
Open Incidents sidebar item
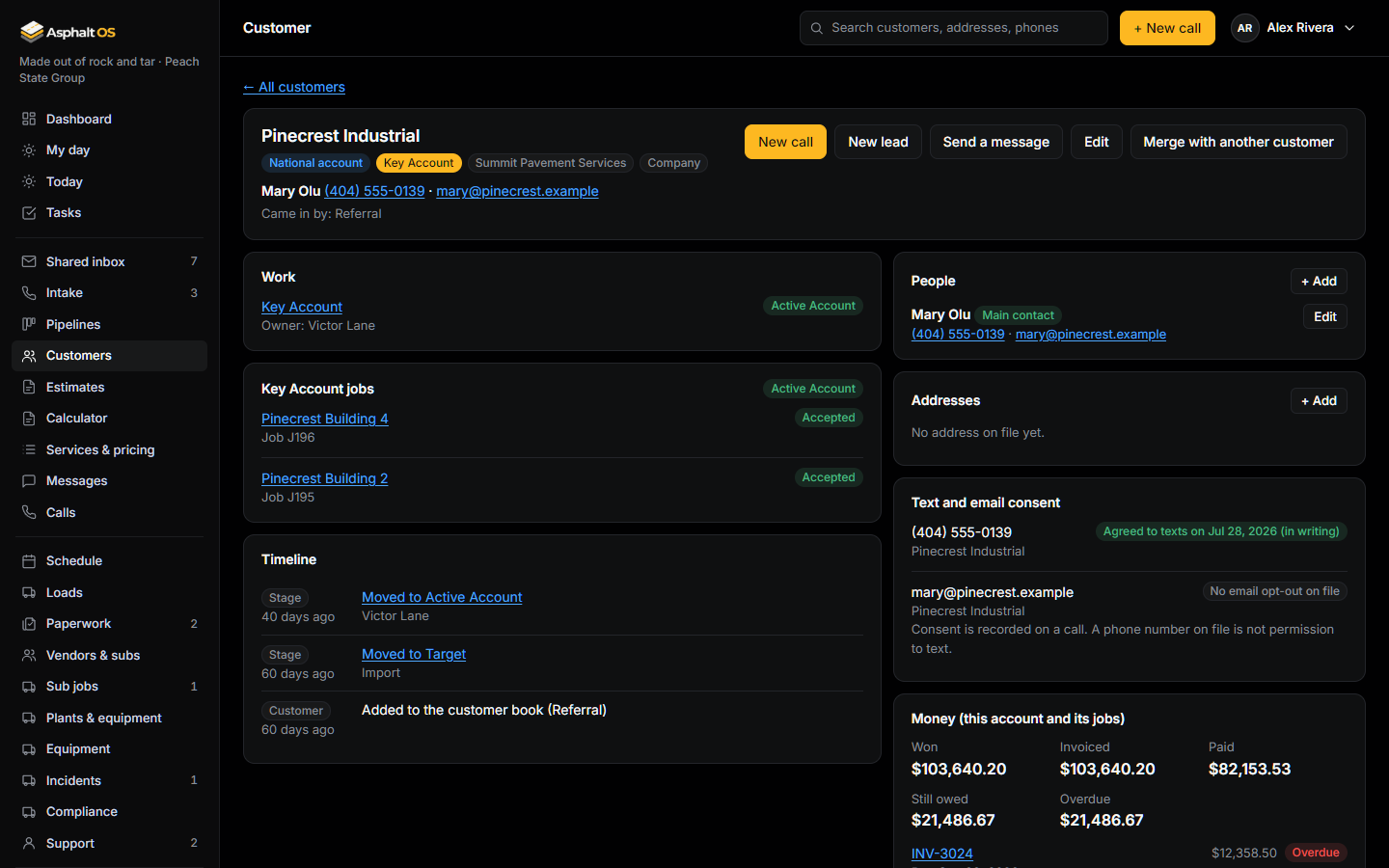(x=109, y=780)
